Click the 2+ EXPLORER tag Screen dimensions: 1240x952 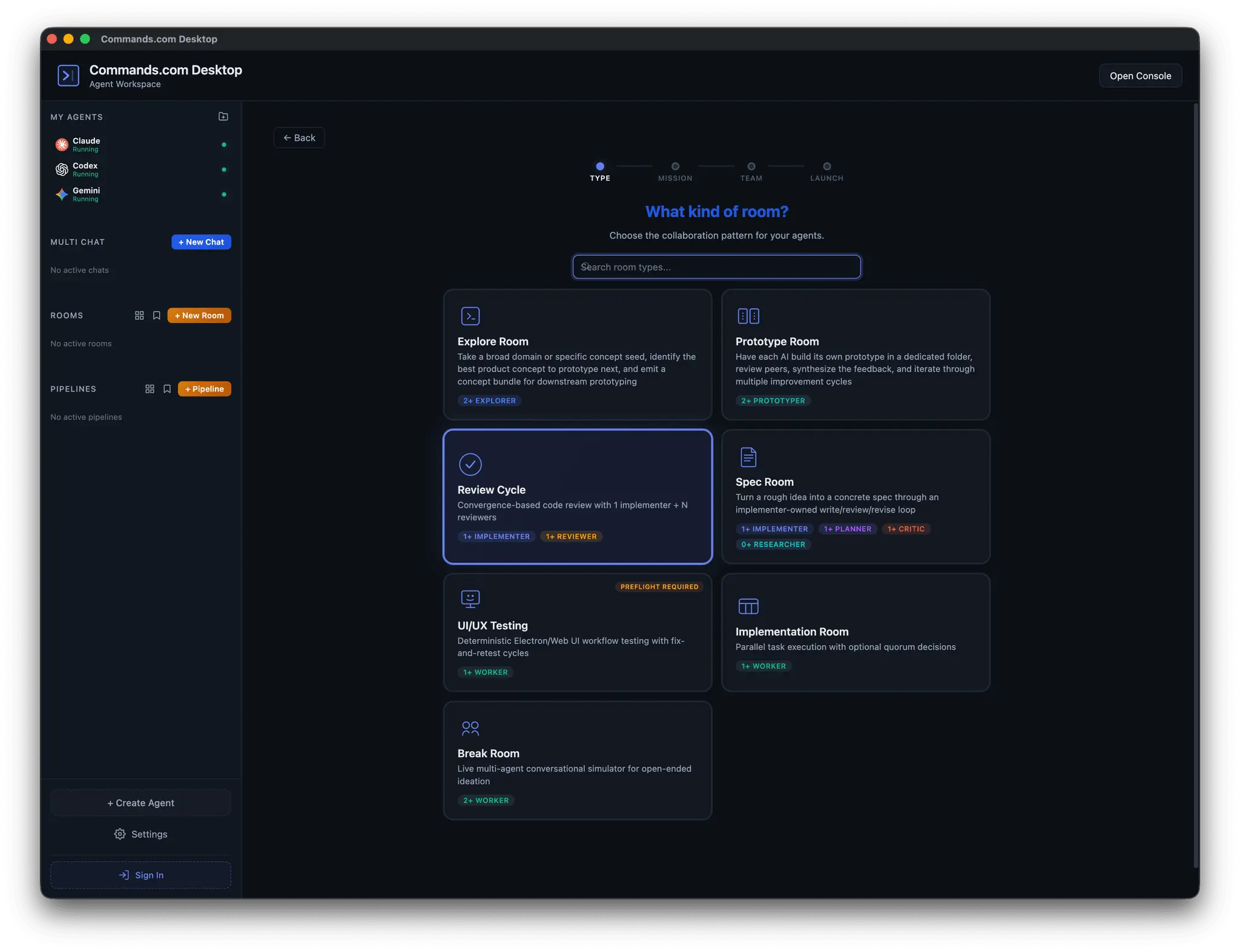coord(489,401)
